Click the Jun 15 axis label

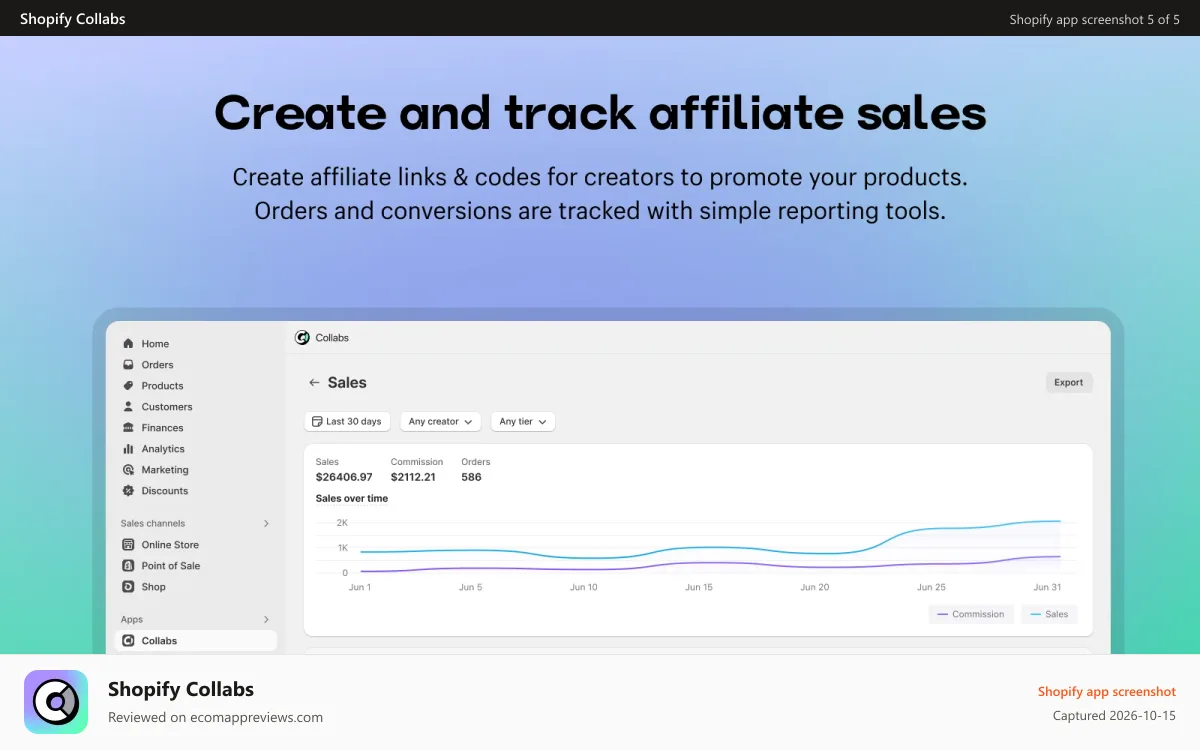(699, 587)
